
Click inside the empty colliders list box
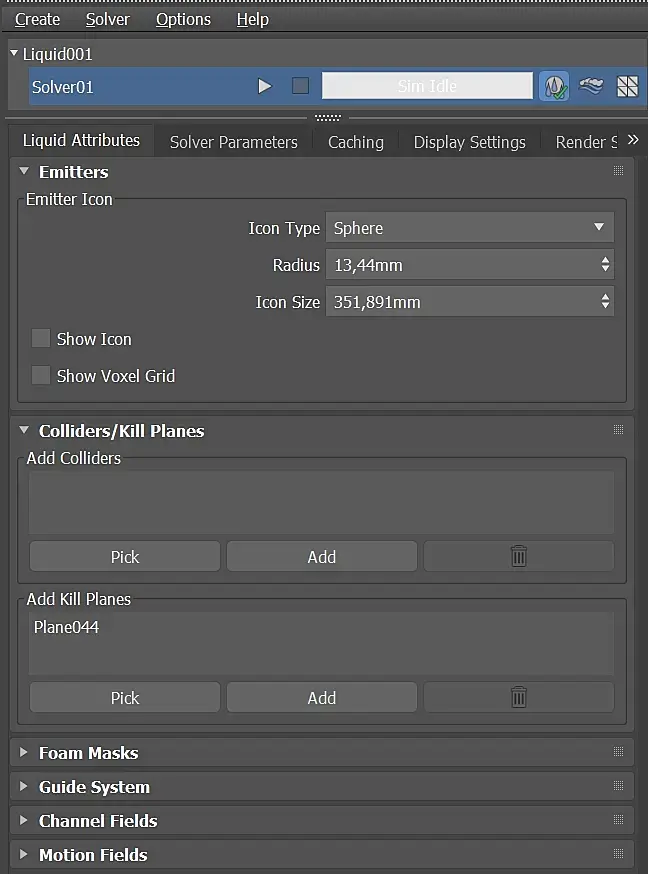pyautogui.click(x=321, y=502)
